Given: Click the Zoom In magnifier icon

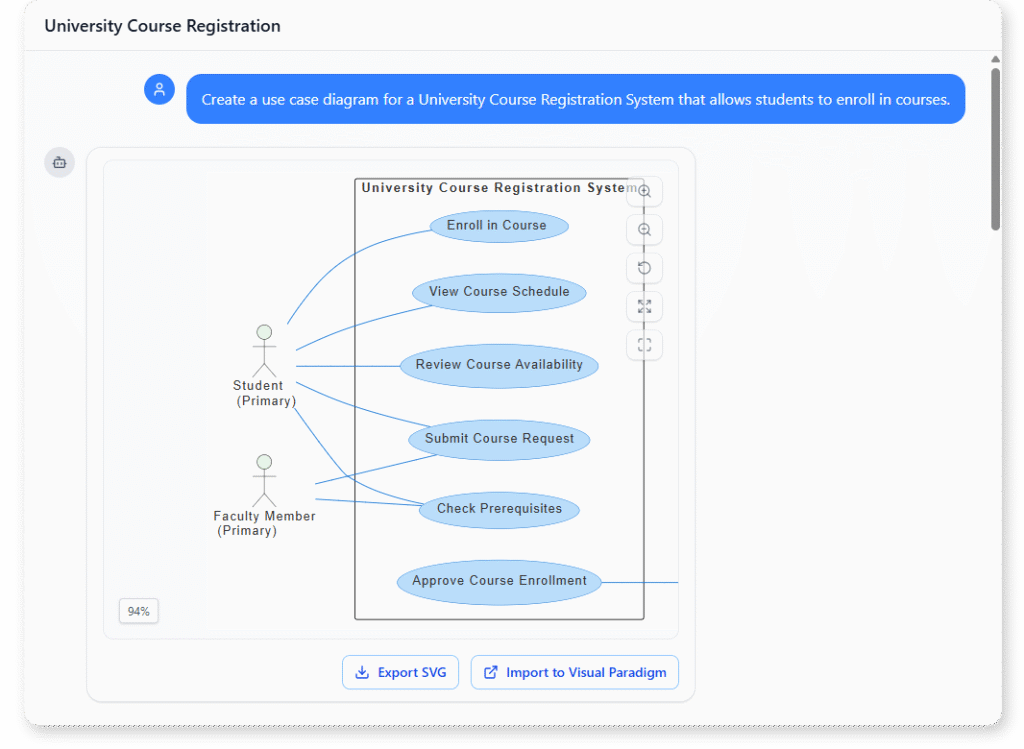Looking at the screenshot, I should coord(644,191).
